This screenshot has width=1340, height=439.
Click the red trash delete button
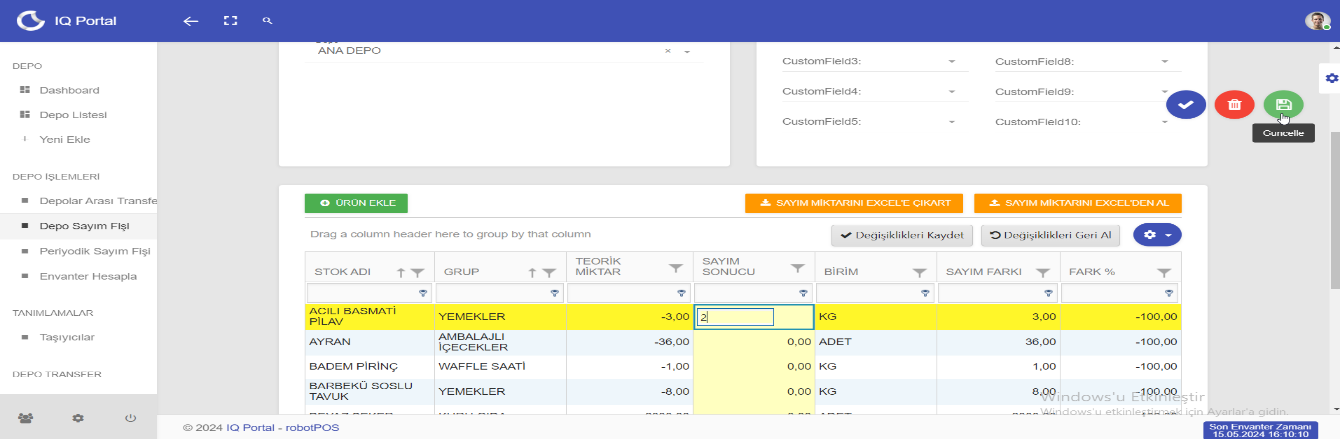(x=1235, y=104)
